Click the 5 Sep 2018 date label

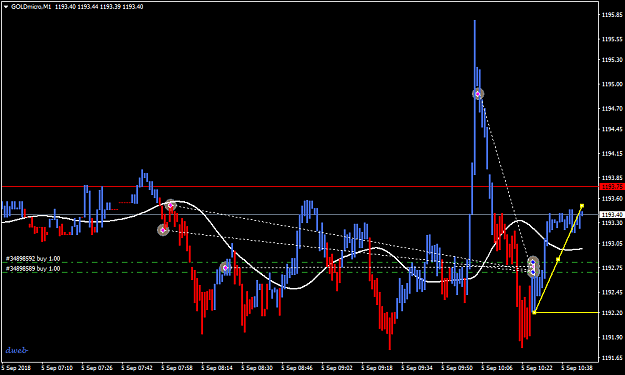[x=16, y=368]
